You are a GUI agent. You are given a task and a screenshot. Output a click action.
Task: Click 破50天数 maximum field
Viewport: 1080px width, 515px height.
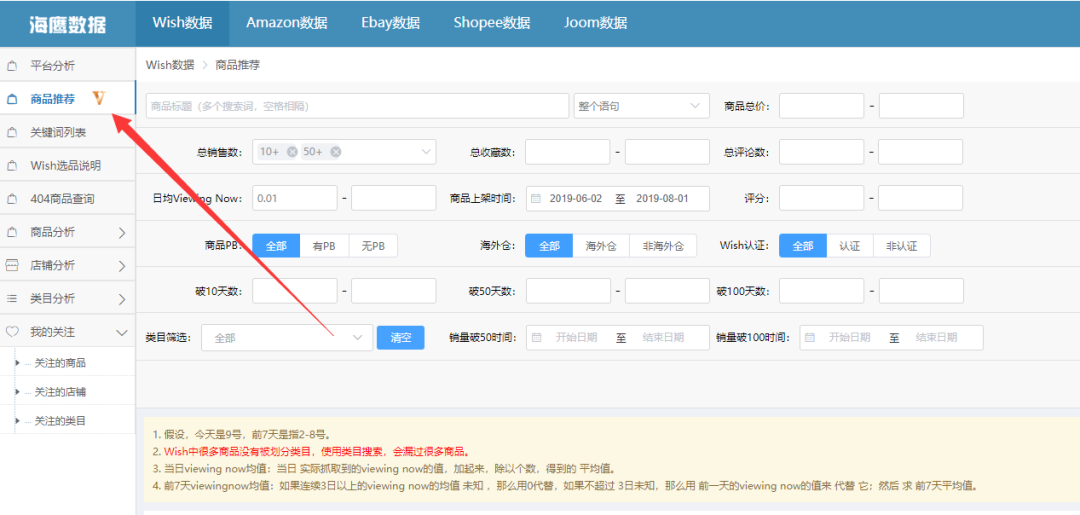667,291
